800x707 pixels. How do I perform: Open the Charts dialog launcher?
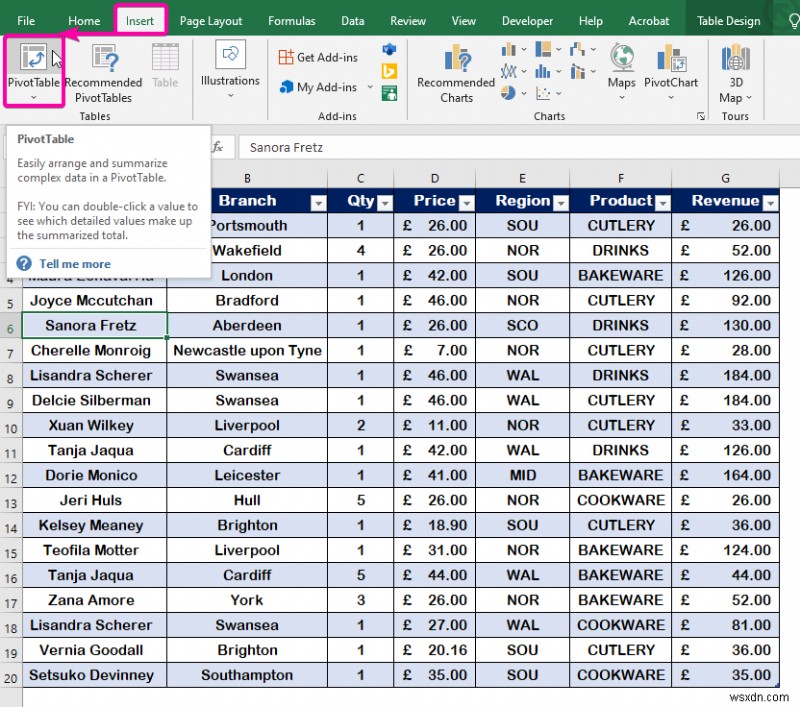(703, 118)
